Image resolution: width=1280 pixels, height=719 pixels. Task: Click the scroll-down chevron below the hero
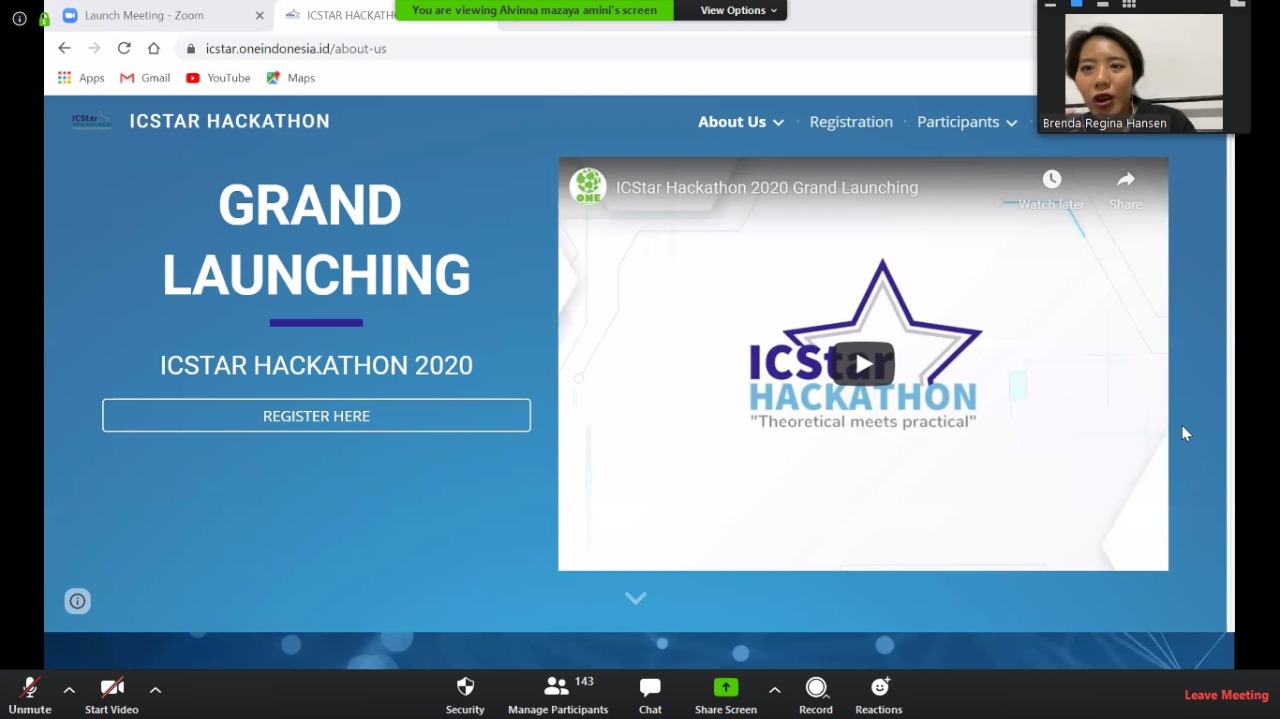[636, 598]
